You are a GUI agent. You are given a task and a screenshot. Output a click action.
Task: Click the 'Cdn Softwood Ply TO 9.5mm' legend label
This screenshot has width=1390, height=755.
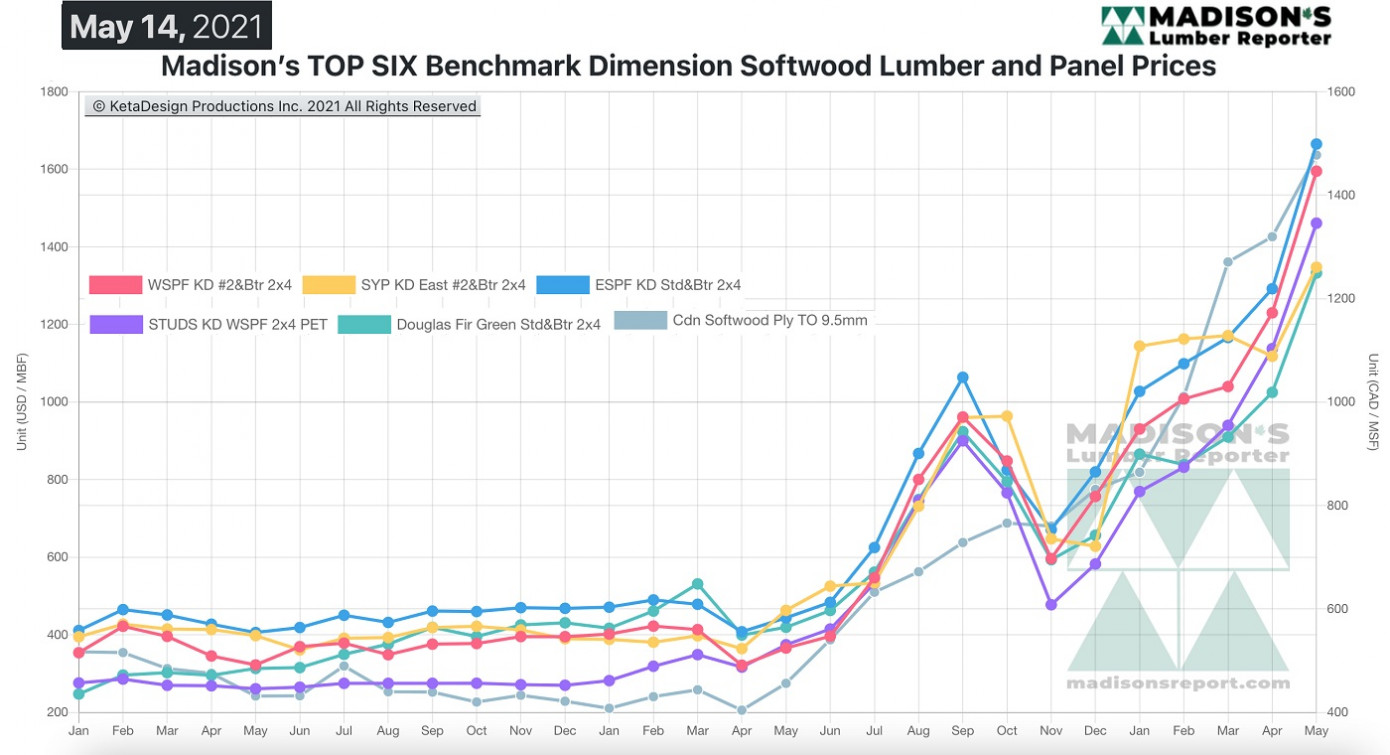770,321
